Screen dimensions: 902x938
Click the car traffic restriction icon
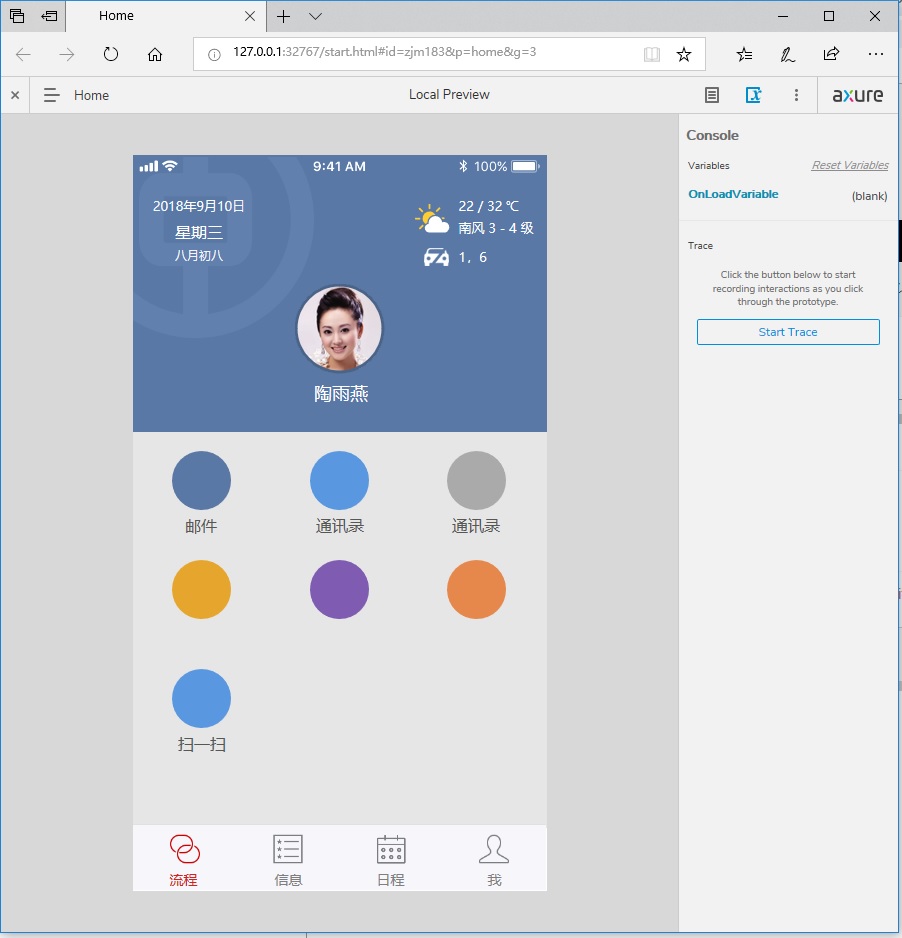pyautogui.click(x=436, y=257)
